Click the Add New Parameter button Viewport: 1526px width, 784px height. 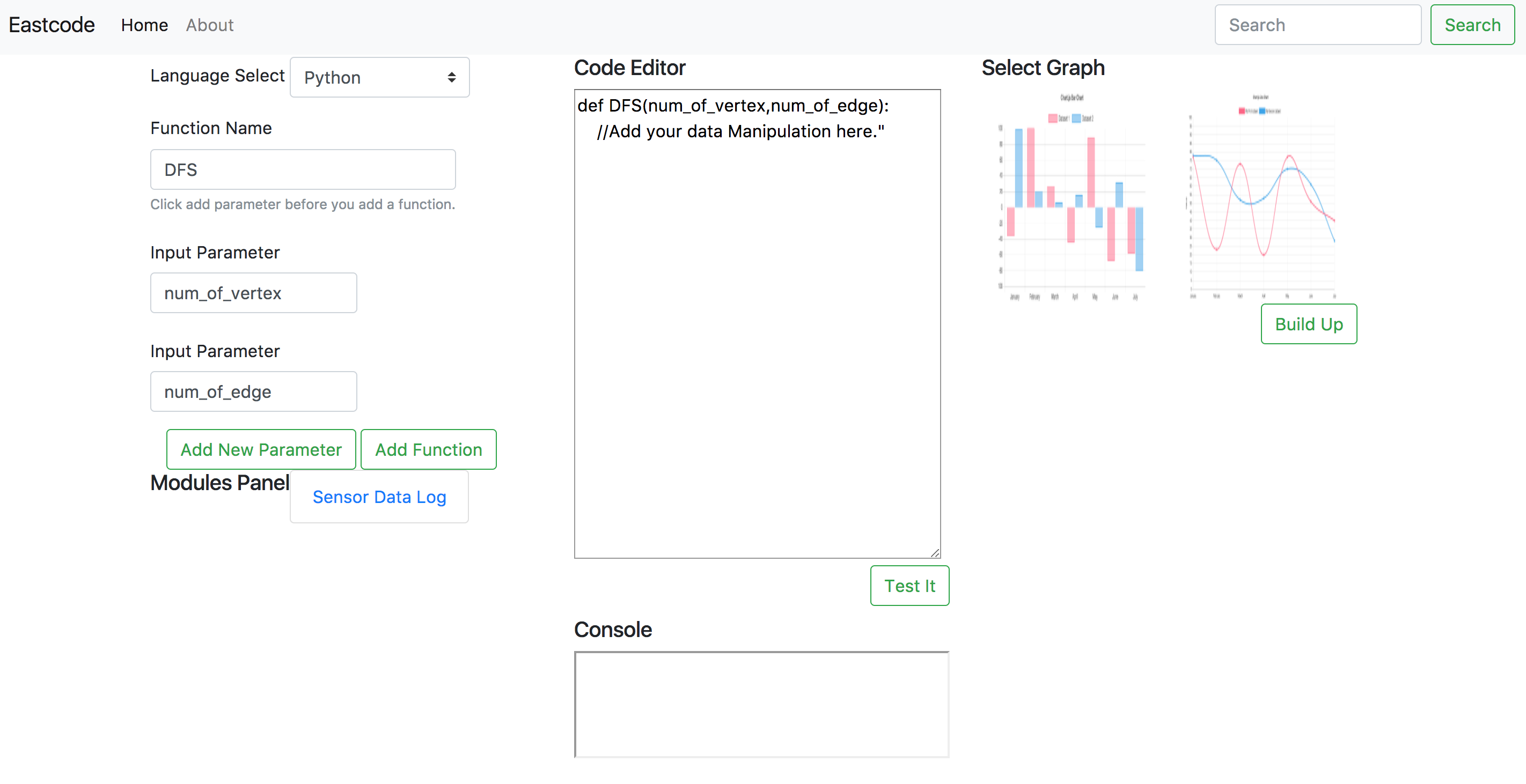pos(261,449)
